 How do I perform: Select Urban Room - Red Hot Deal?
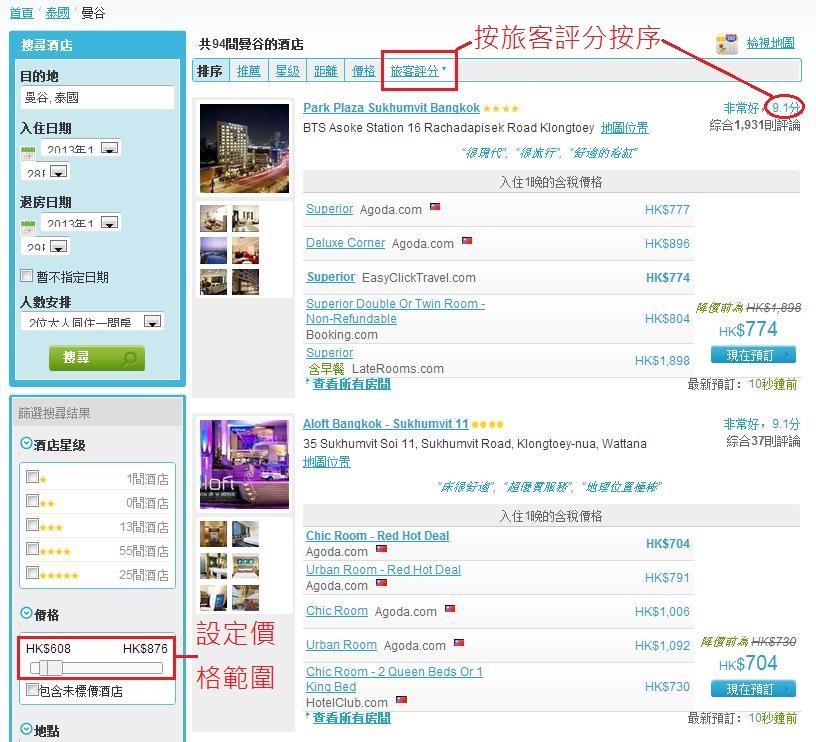tap(384, 570)
